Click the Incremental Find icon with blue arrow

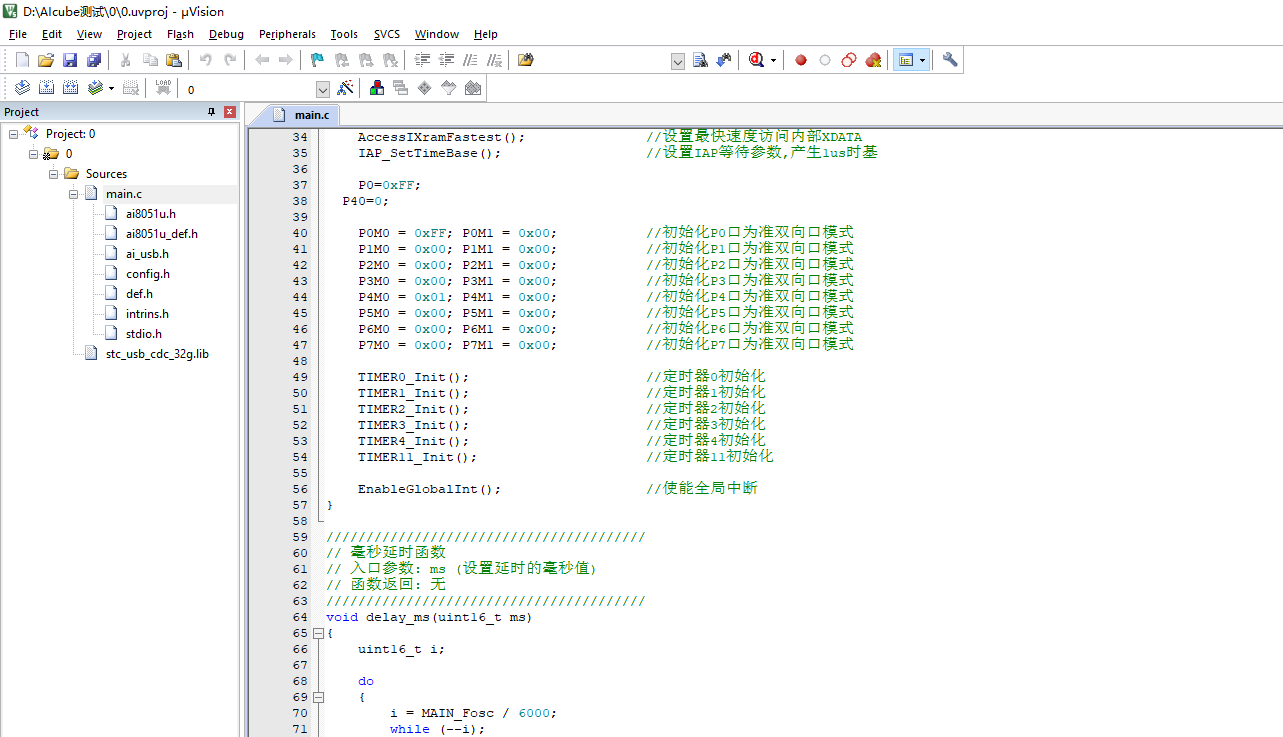click(x=725, y=60)
